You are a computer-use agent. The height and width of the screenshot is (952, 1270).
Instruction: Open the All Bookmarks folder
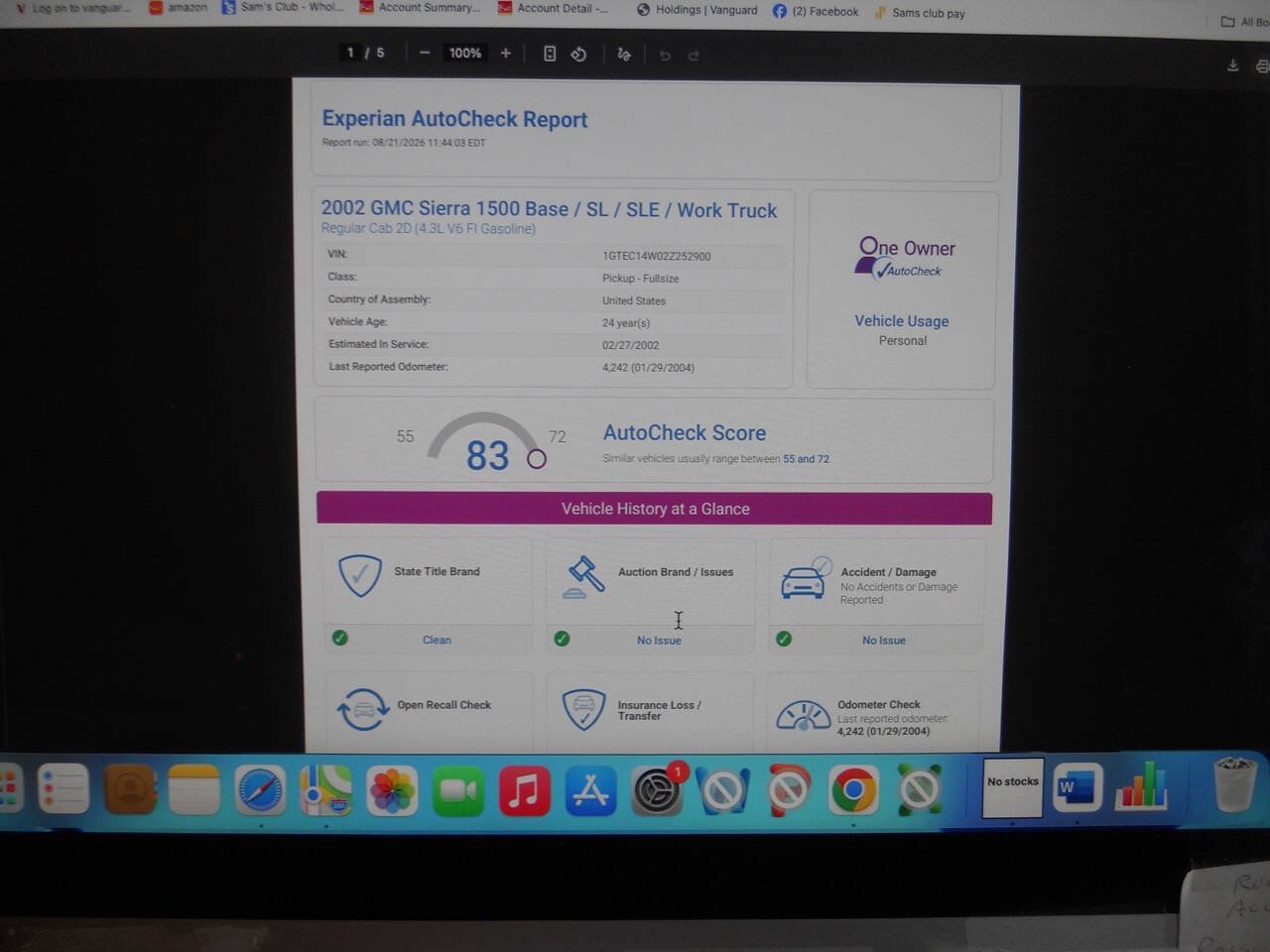[x=1245, y=22]
